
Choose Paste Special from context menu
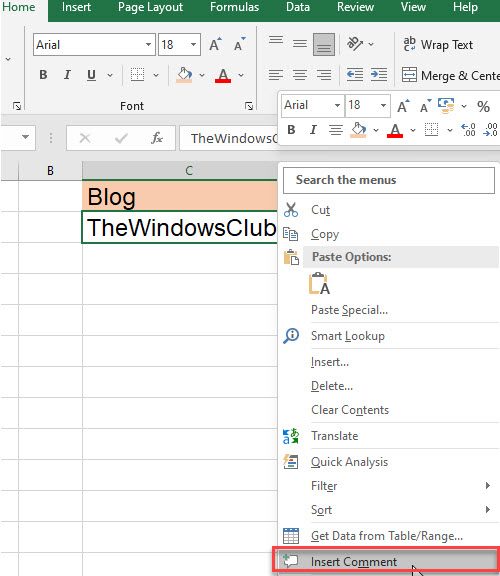click(x=389, y=310)
